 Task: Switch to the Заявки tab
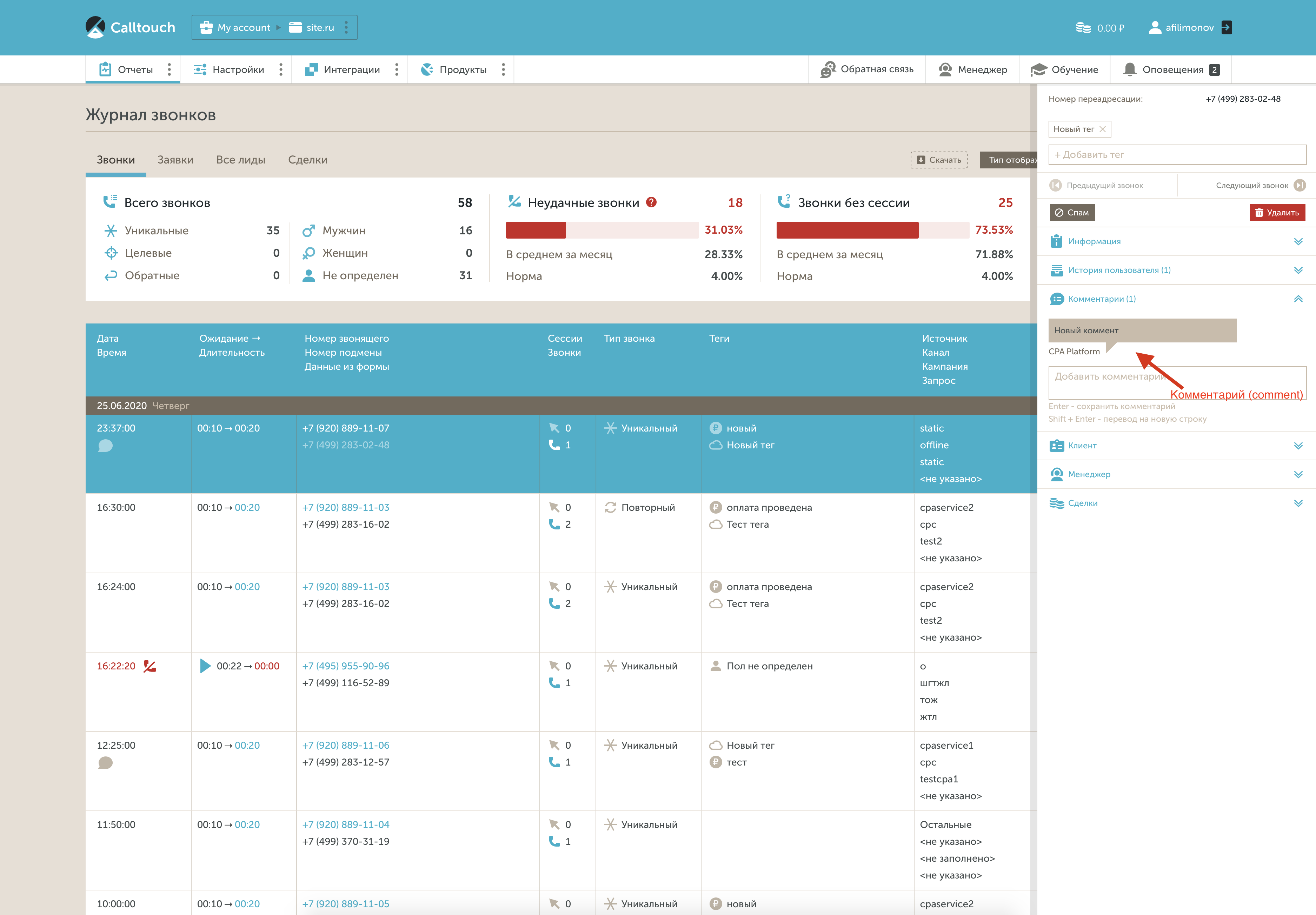[x=175, y=160]
